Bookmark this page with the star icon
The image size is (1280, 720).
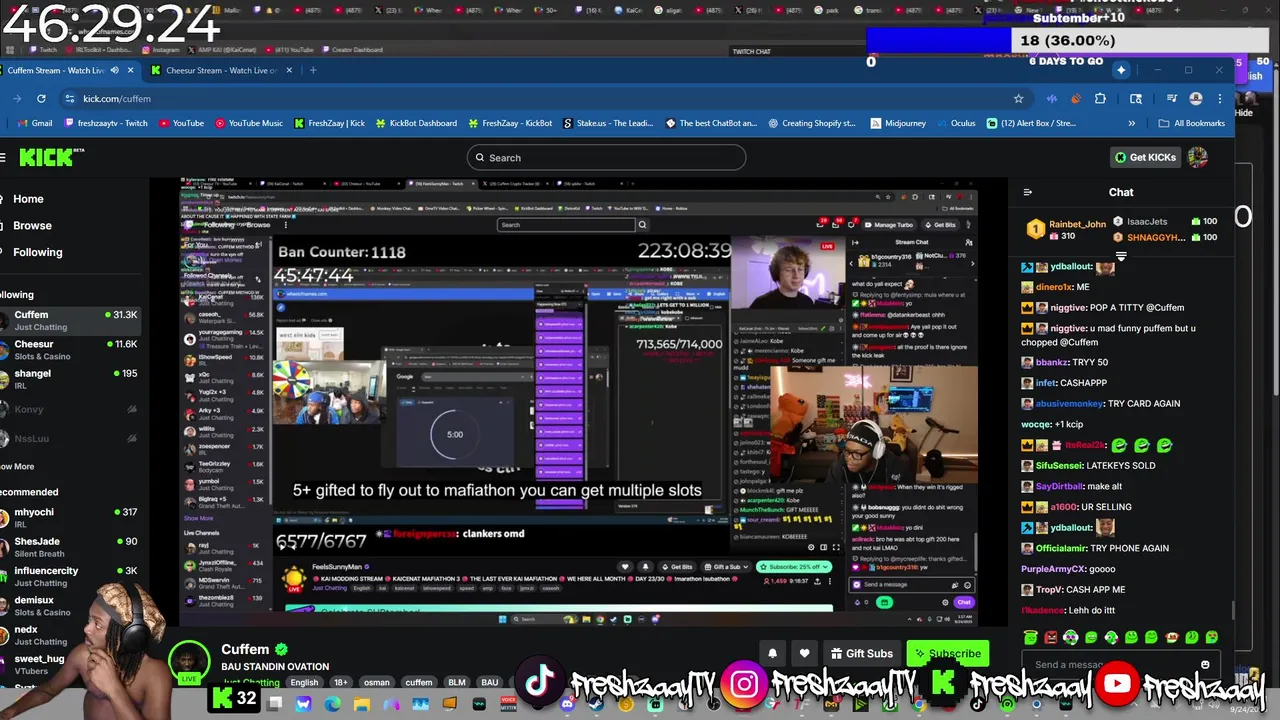click(x=1018, y=98)
